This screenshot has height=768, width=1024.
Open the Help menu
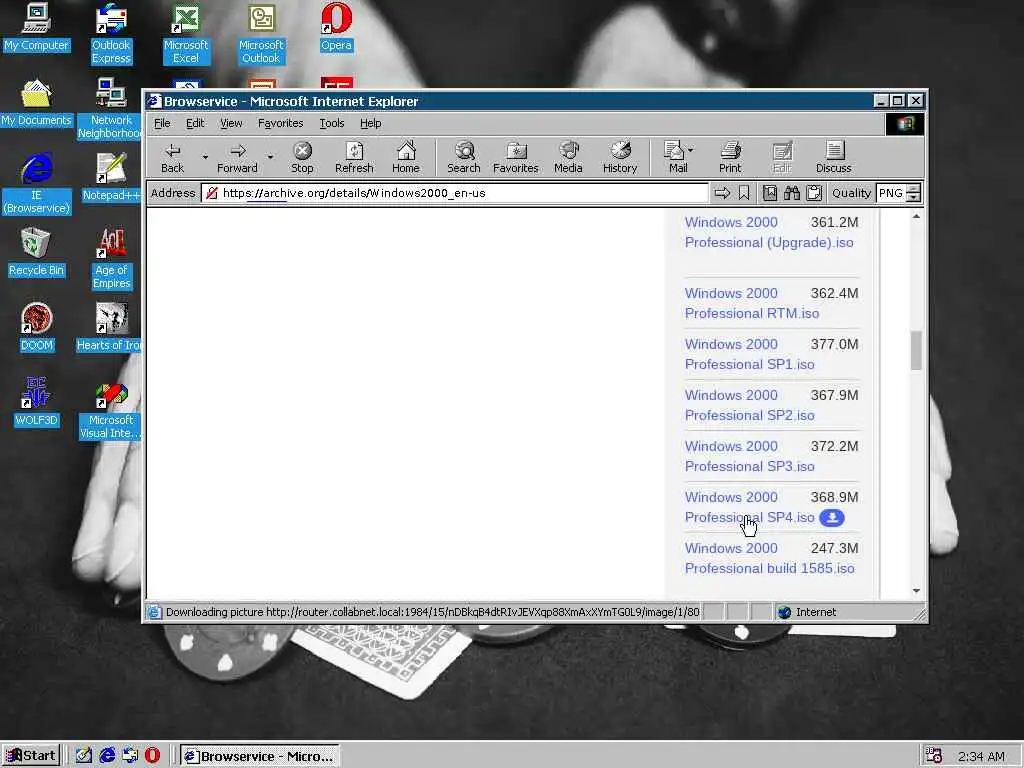click(370, 123)
